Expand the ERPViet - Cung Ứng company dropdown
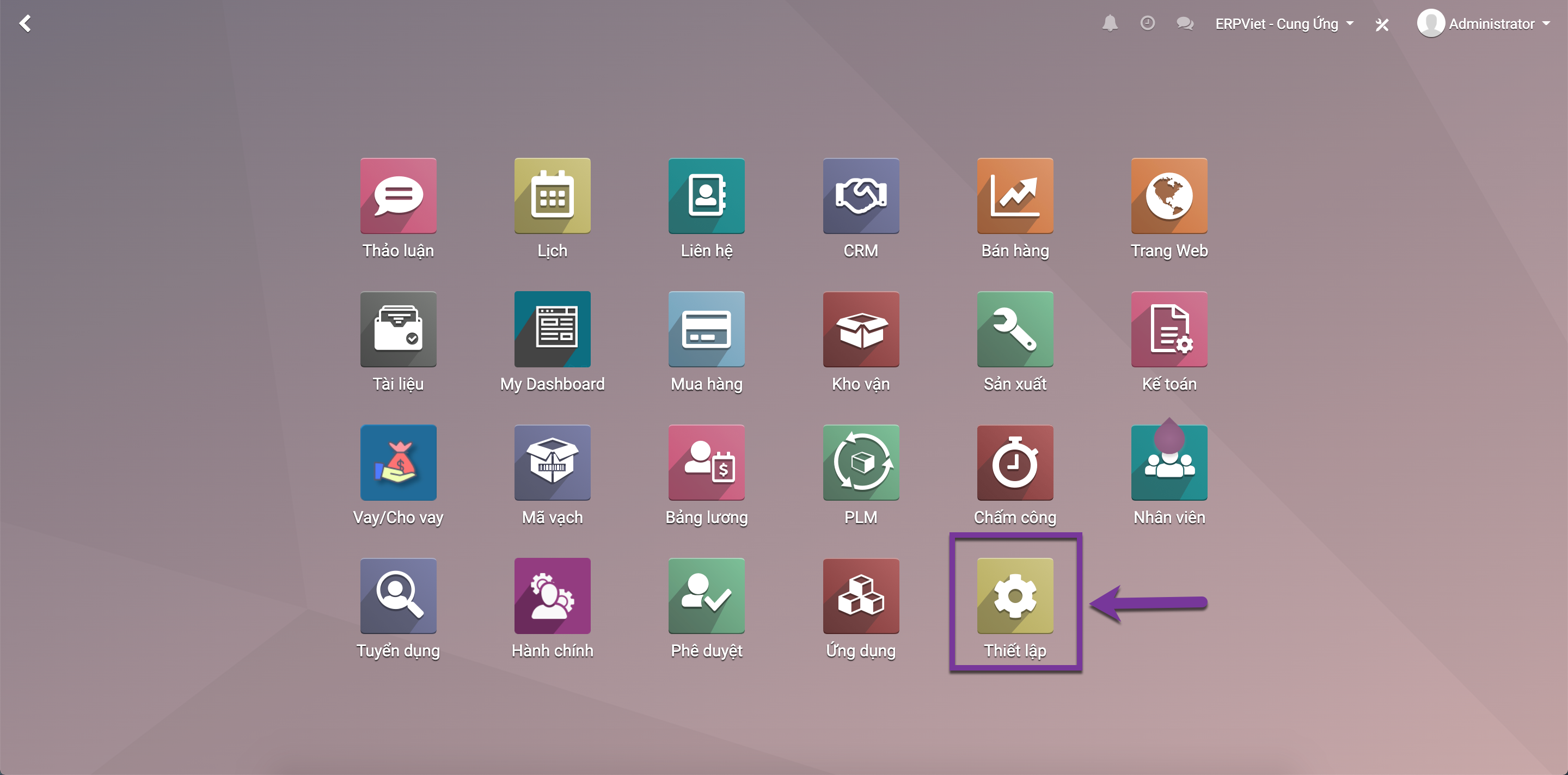 [1284, 24]
